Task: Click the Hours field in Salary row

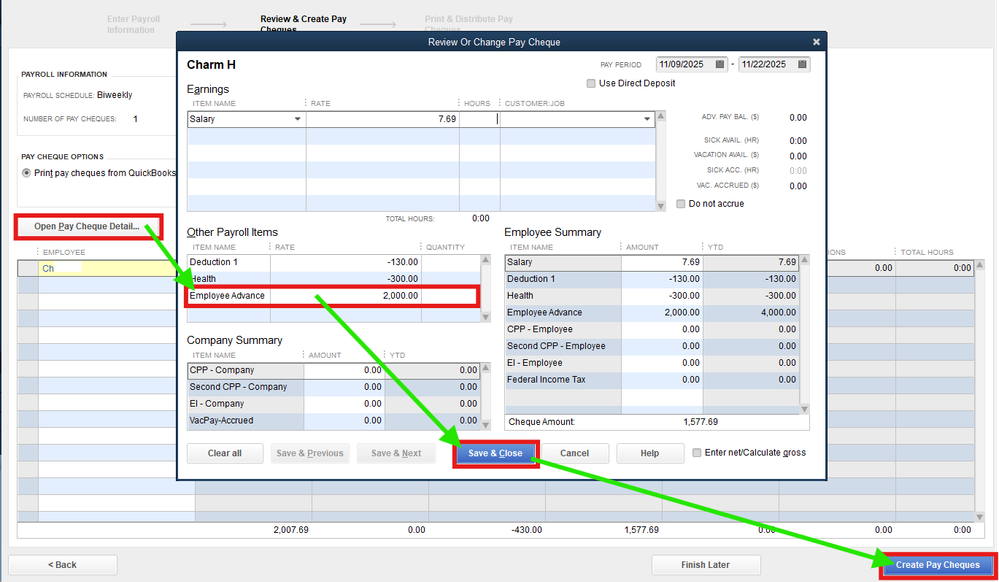Action: coord(478,119)
